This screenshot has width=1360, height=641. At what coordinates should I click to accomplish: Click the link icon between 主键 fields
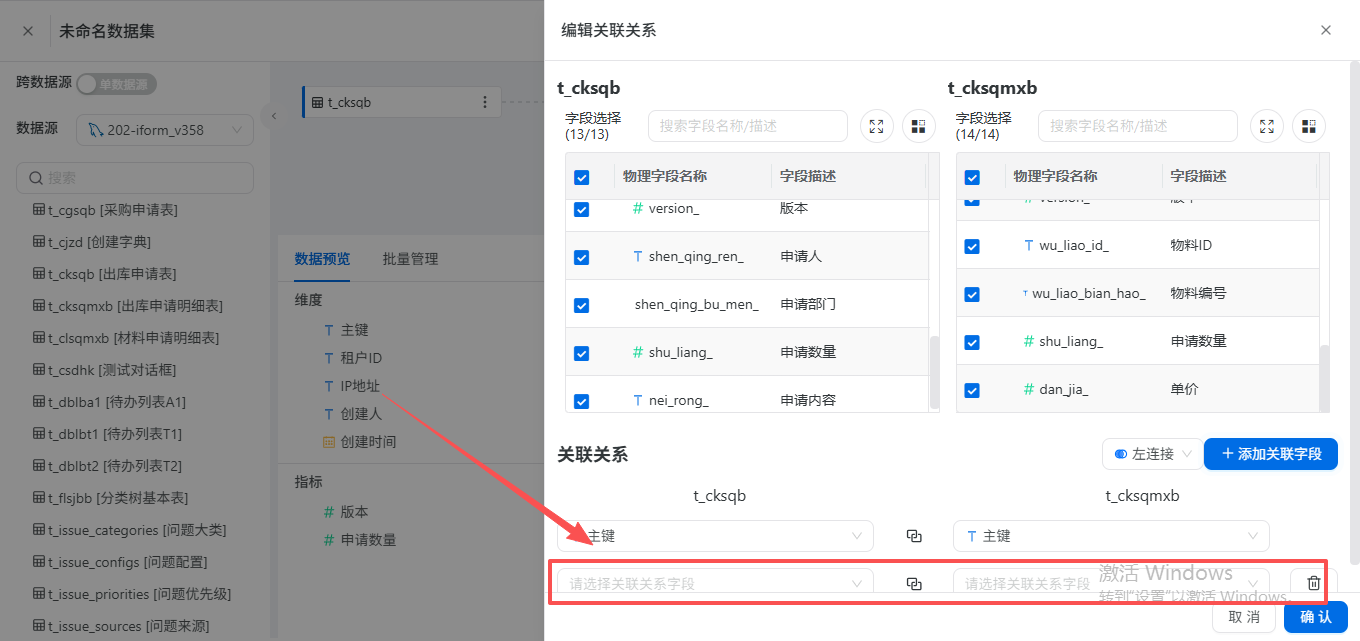coord(913,536)
